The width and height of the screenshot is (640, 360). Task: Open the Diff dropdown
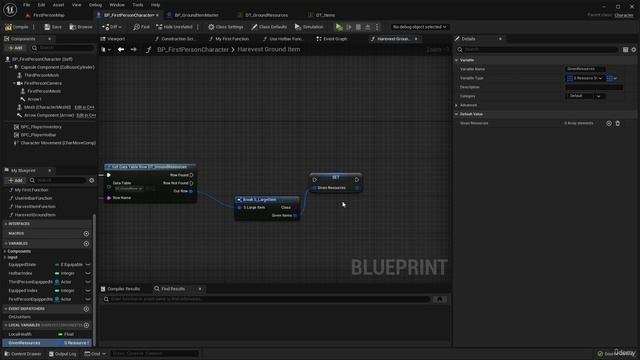tap(112, 27)
